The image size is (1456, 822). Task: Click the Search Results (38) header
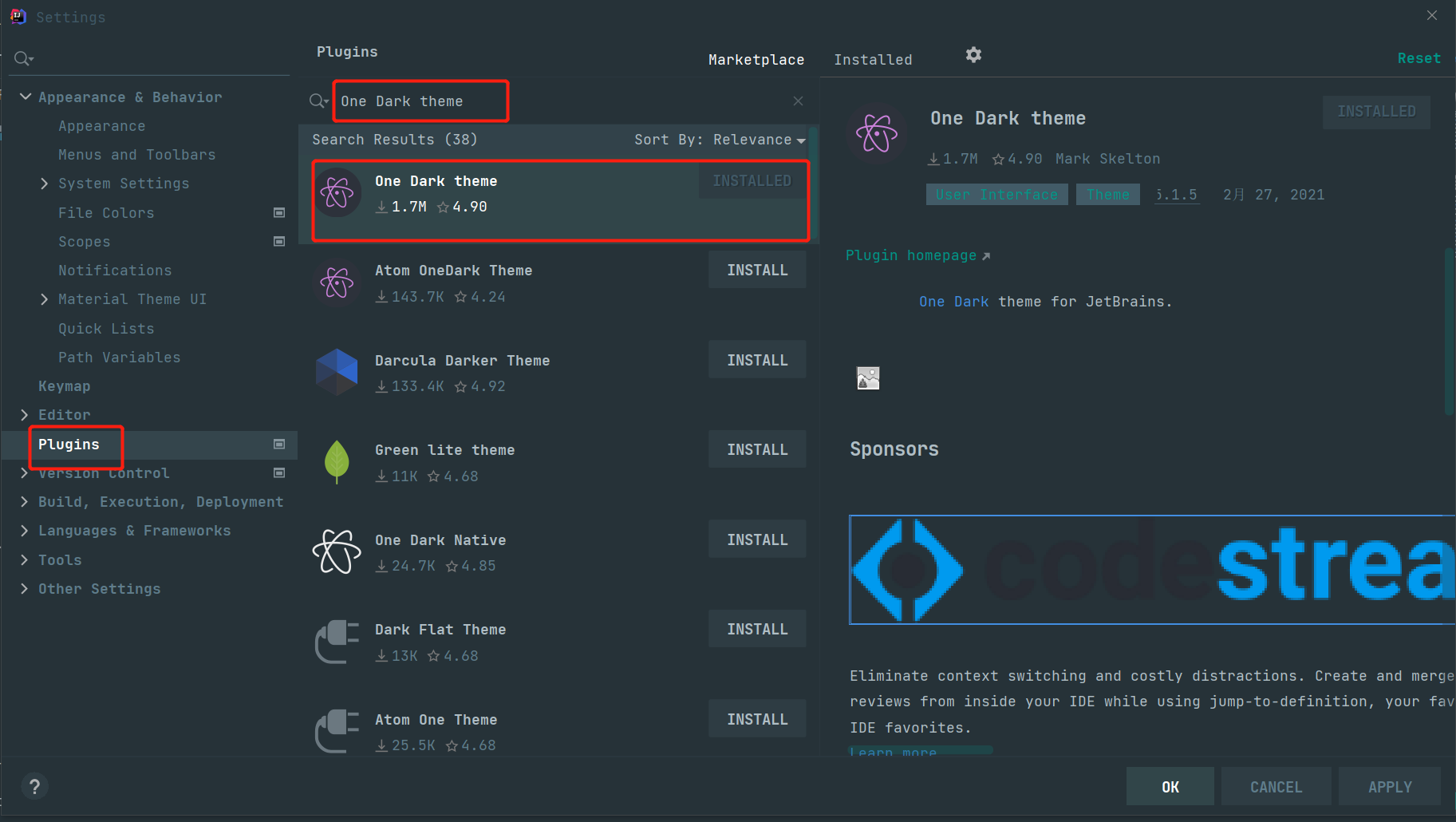(x=394, y=140)
